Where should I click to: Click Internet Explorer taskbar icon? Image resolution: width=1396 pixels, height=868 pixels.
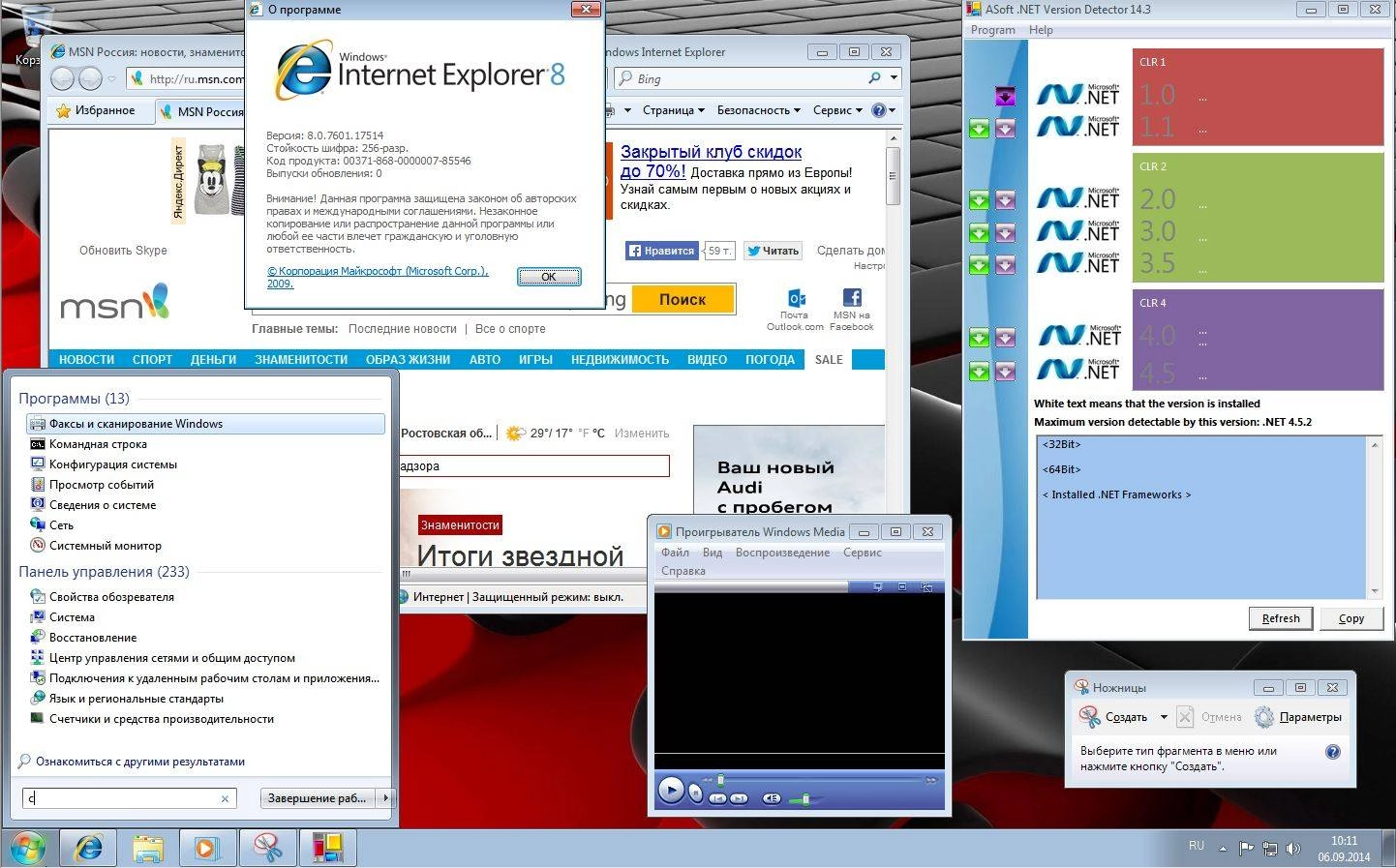point(88,849)
